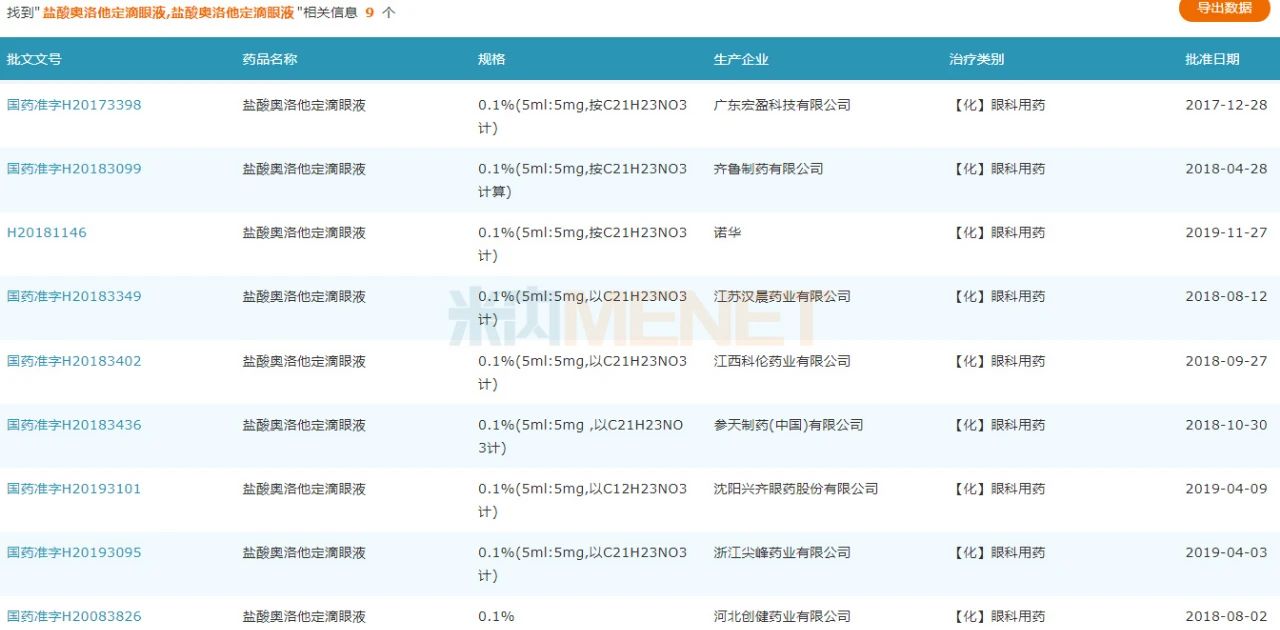1280x630 pixels.
Task: Click approval date 2017-12-28
Action: pos(1226,105)
